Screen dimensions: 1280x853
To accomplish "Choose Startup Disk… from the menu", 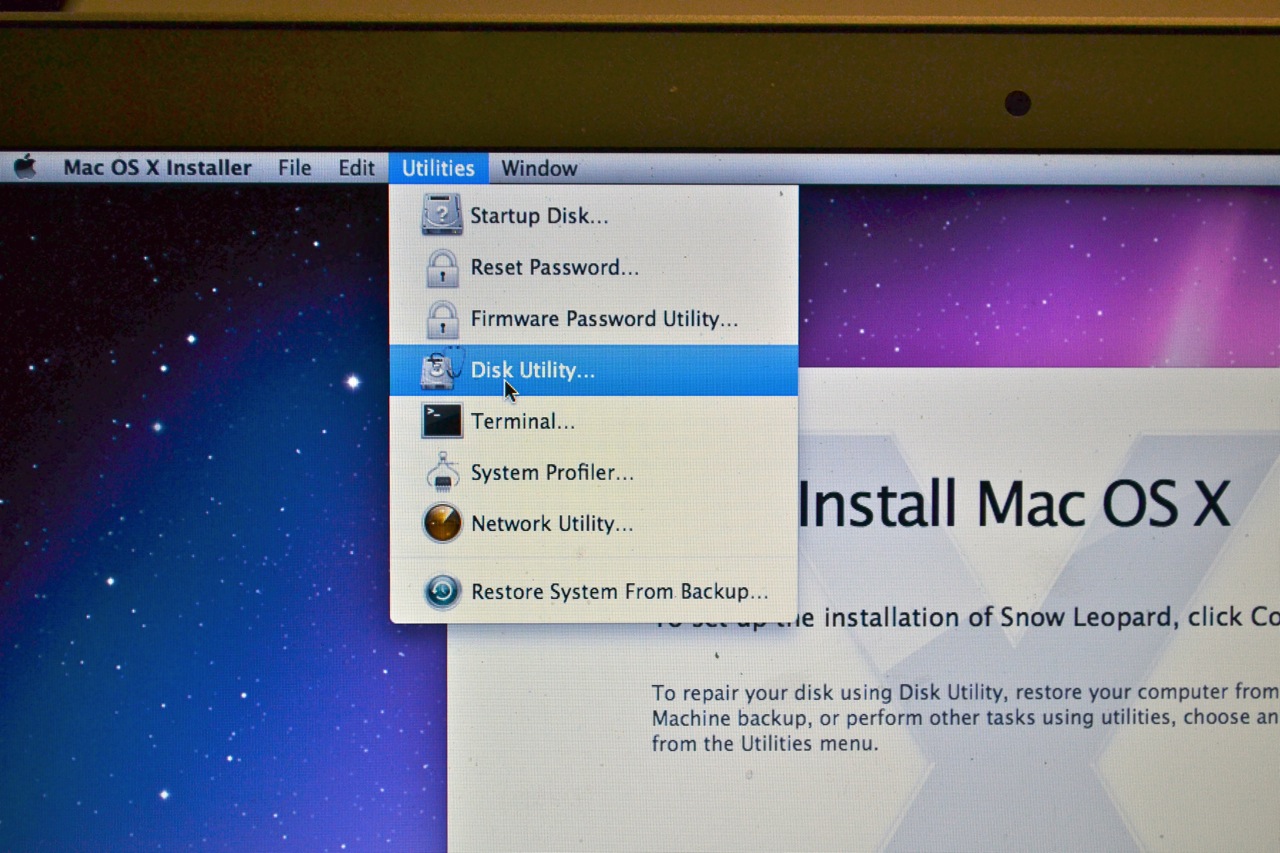I will [594, 216].
